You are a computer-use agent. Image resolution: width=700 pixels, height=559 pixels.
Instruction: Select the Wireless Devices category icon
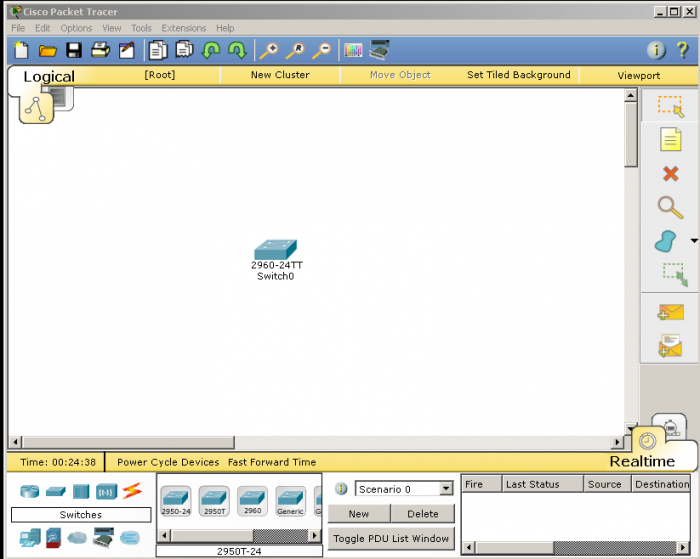106,492
